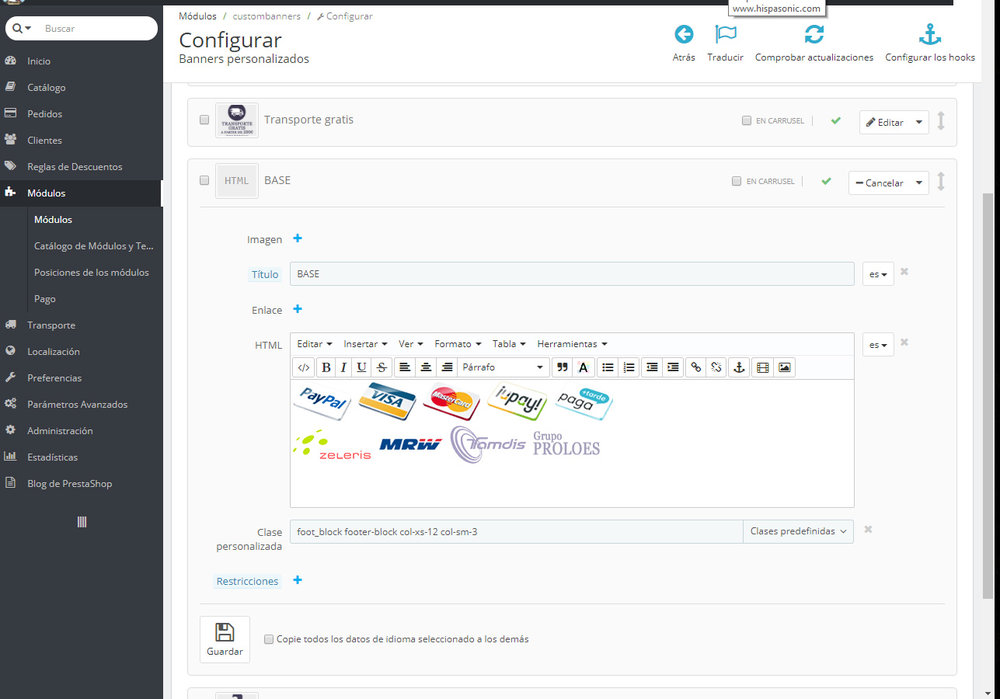Enable En Carrusel for BASE banner
This screenshot has height=699, width=1000.
pos(737,181)
